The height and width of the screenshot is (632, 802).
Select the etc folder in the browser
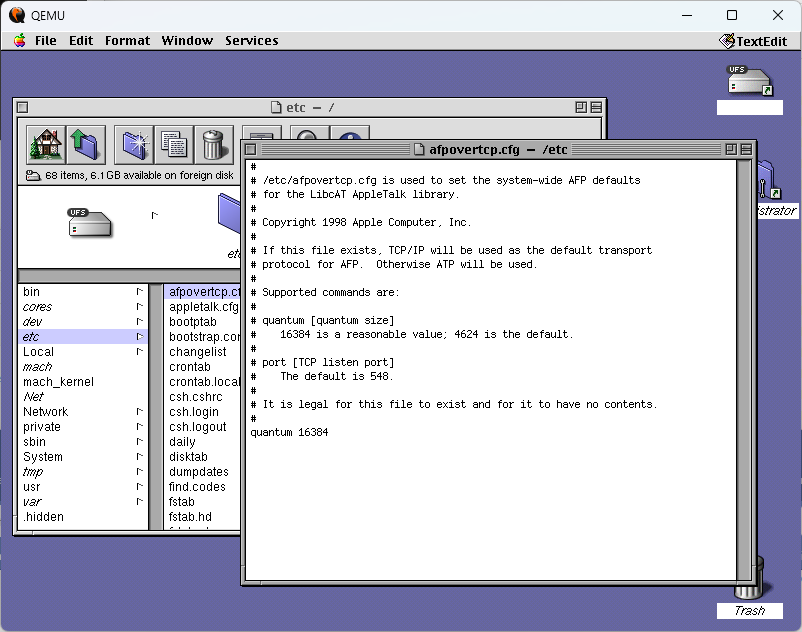tap(83, 336)
